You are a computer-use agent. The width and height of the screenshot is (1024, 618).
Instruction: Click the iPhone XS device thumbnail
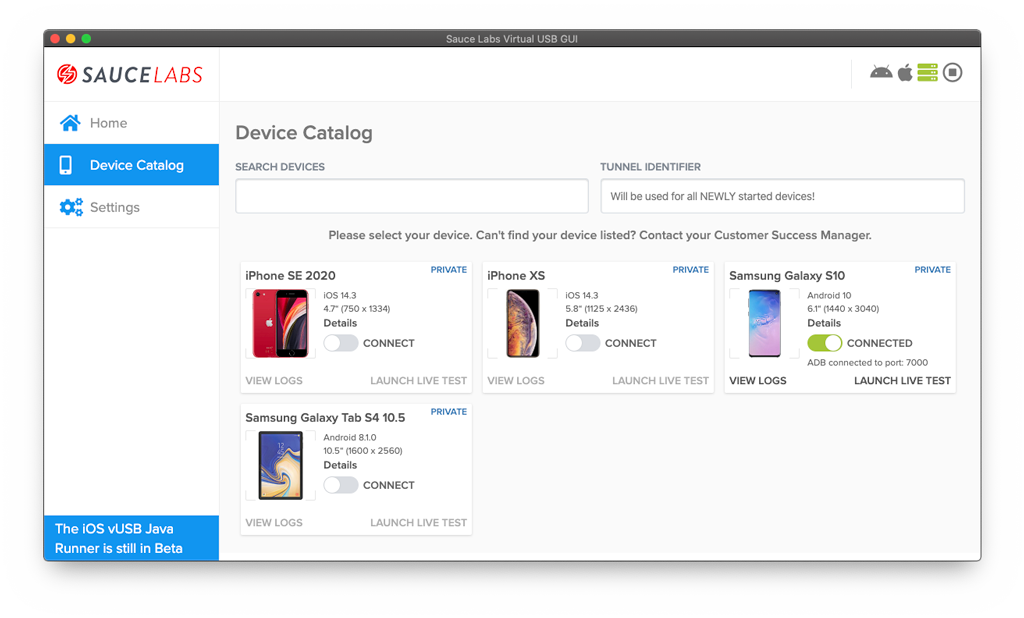point(523,323)
